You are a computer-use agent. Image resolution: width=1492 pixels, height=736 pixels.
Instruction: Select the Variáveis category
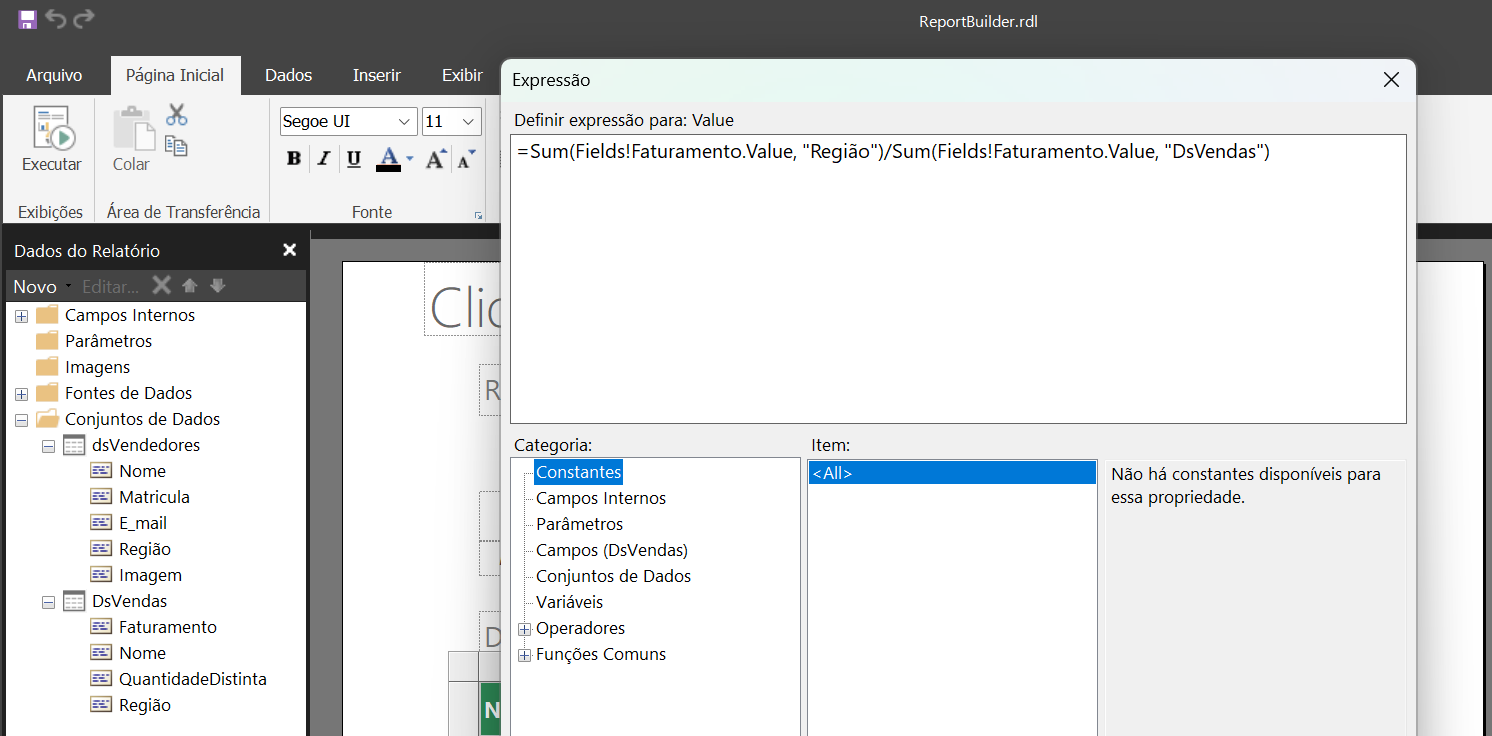pos(570,602)
